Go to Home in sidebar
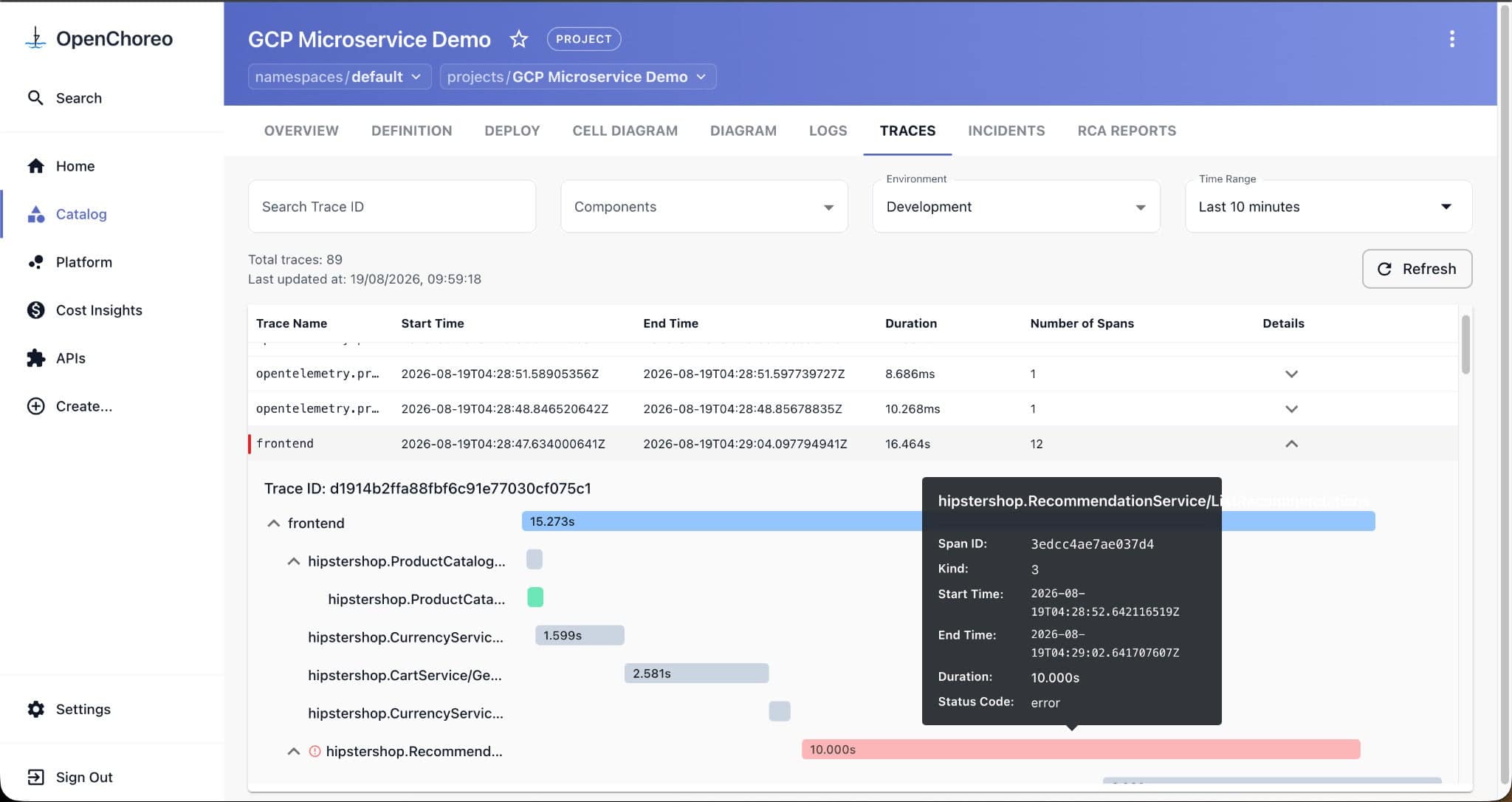This screenshot has height=802, width=1512. click(x=61, y=166)
